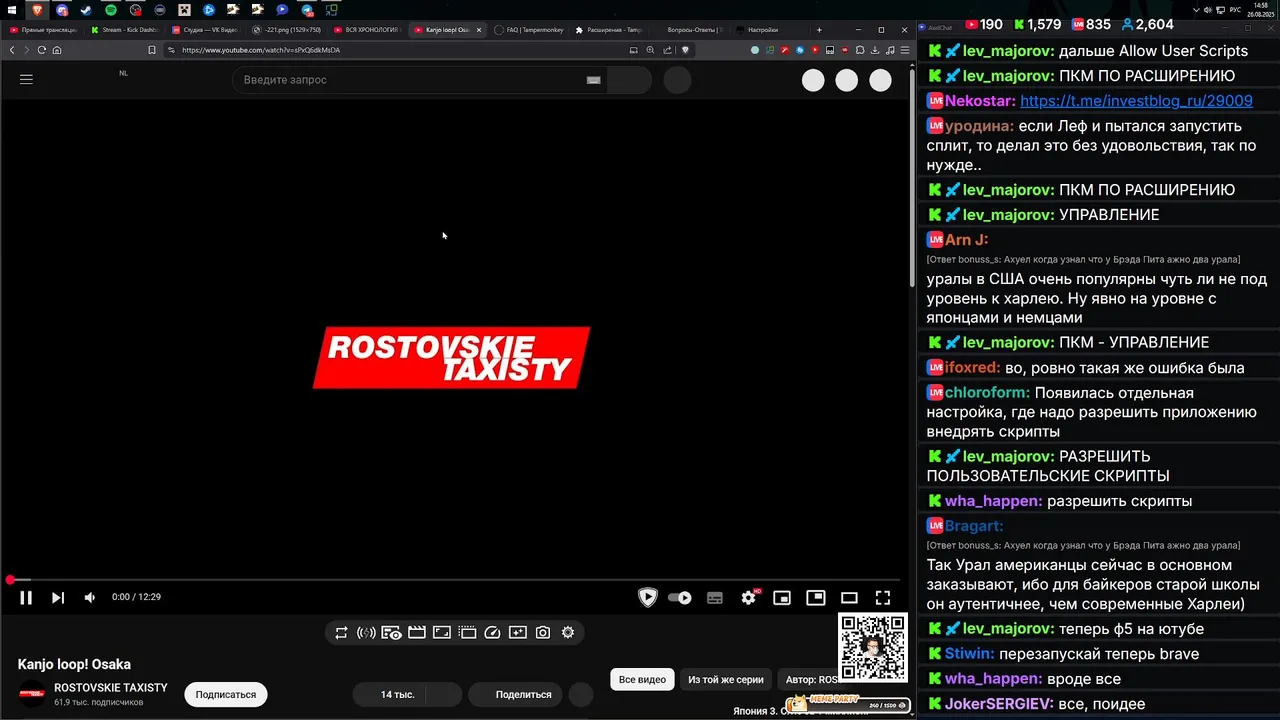Viewport: 1280px width, 720px height.
Task: Click the 2,604 viewers counter in chat header
Action: 1147,24
